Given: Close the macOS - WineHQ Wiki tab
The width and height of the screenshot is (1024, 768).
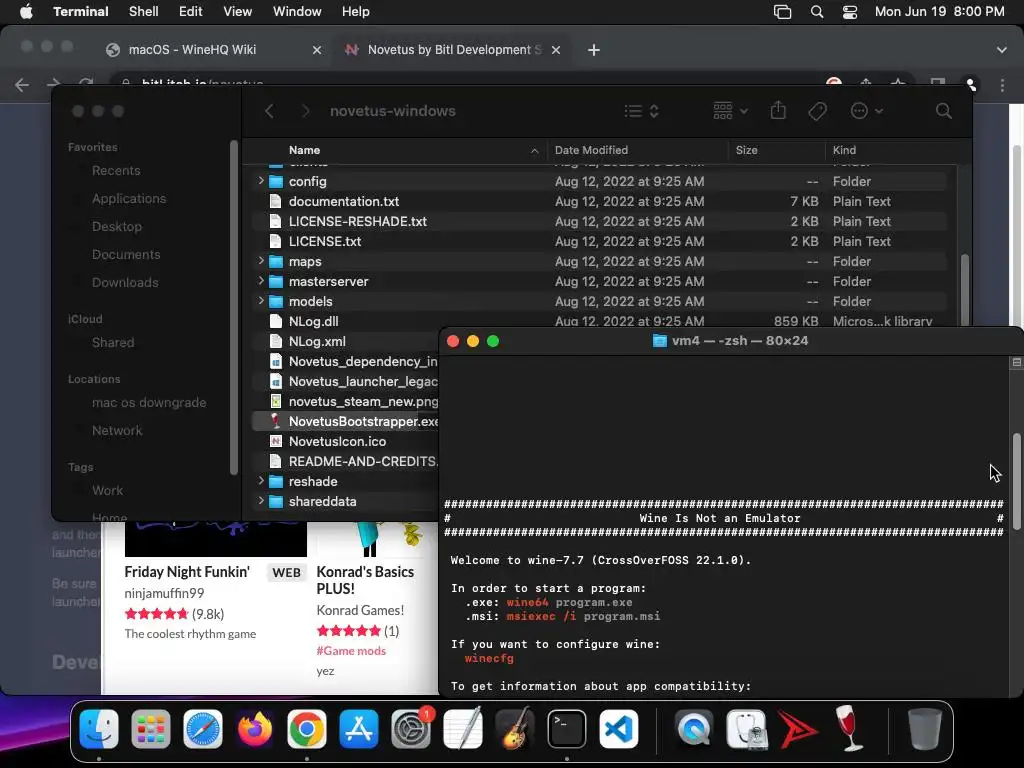Looking at the screenshot, I should (317, 50).
